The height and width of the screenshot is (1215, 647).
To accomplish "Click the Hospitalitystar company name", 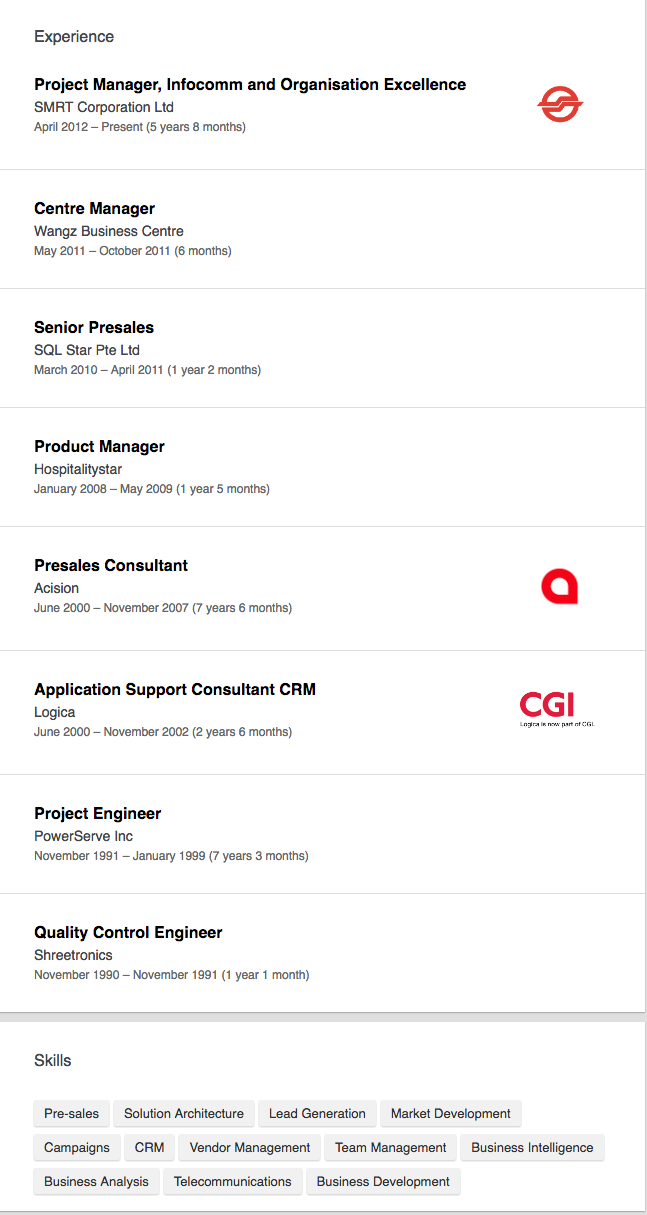I will coord(78,469).
